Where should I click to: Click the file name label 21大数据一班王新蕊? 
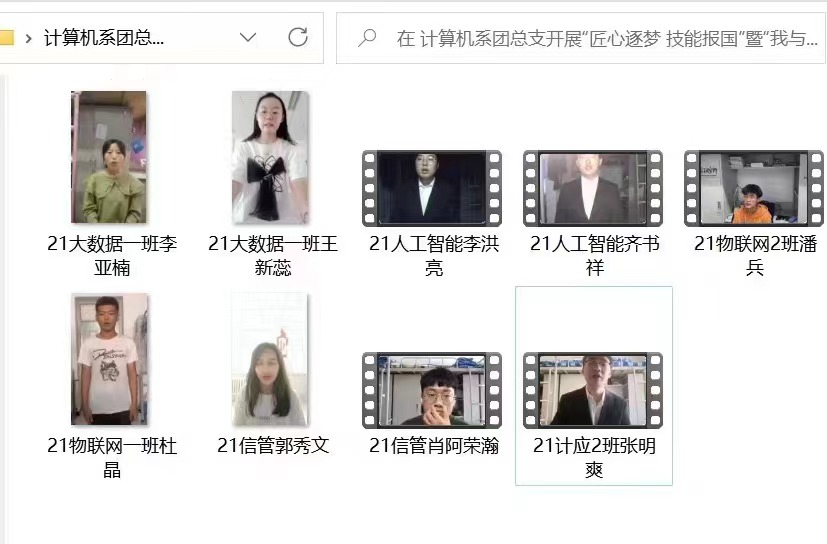[272, 255]
